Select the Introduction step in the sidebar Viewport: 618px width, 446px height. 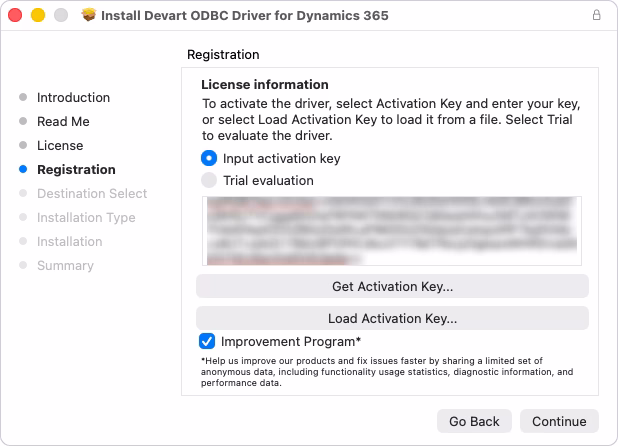(x=73, y=97)
